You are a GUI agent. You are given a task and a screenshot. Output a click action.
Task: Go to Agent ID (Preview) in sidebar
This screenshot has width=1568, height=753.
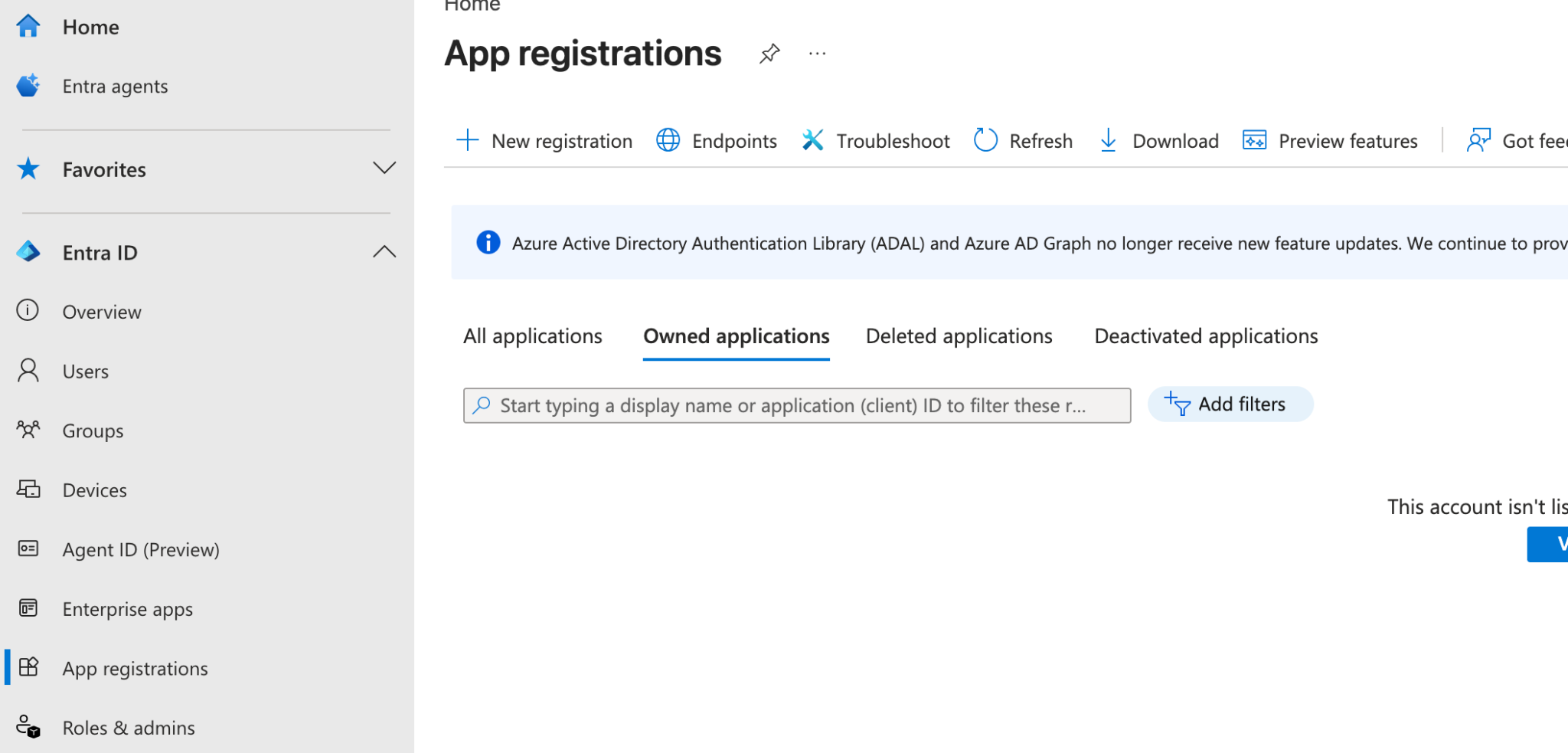[x=141, y=550]
